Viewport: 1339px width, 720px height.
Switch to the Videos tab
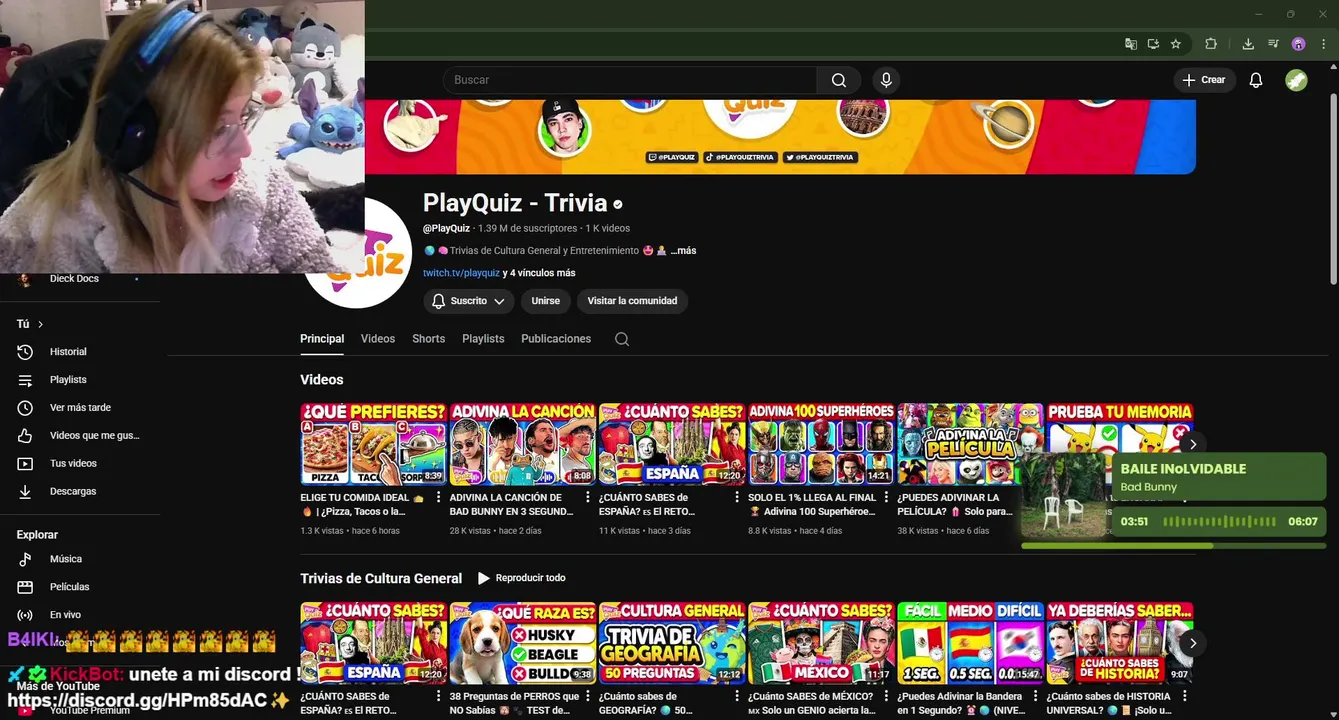(378, 339)
